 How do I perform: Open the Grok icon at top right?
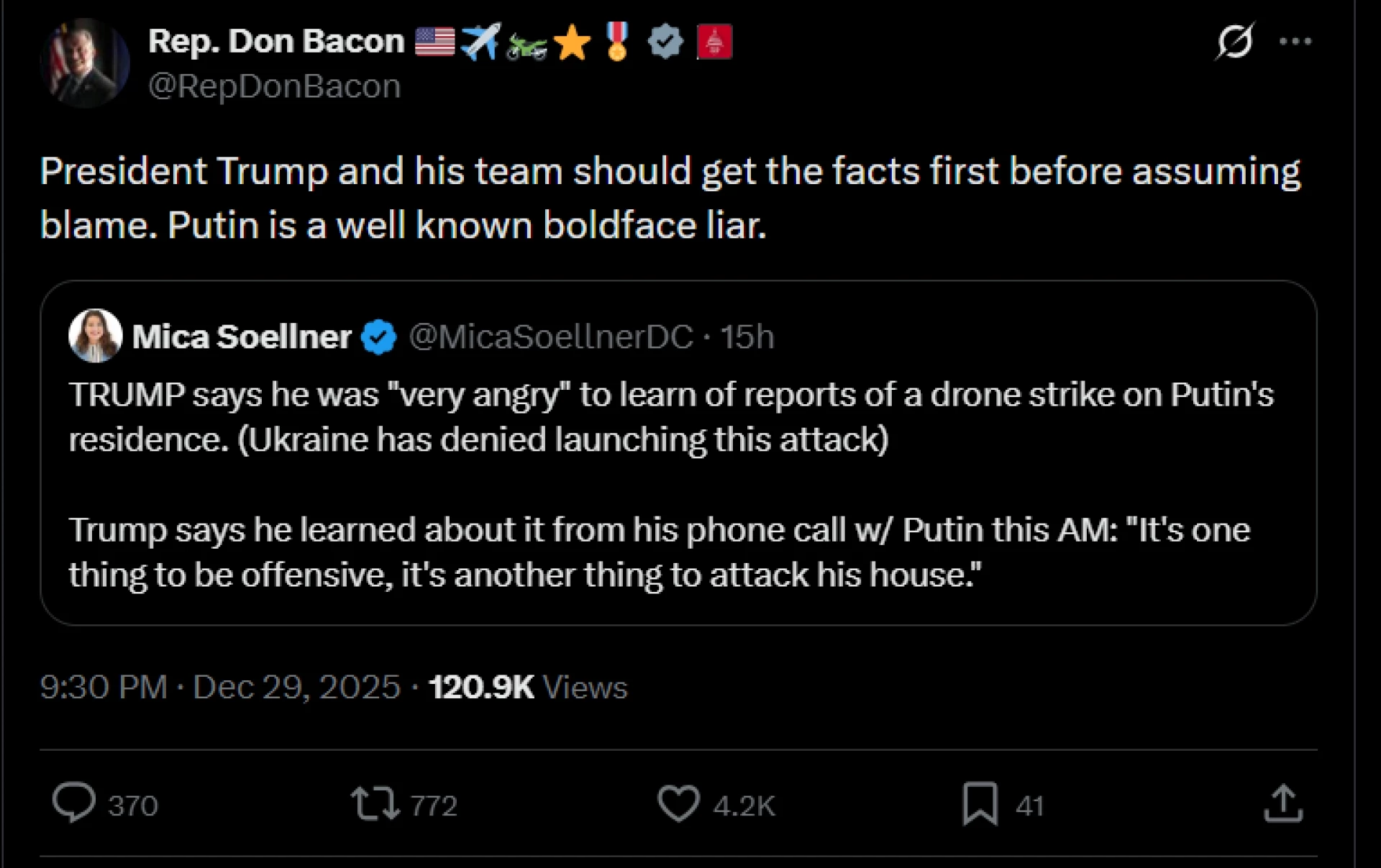(1235, 42)
